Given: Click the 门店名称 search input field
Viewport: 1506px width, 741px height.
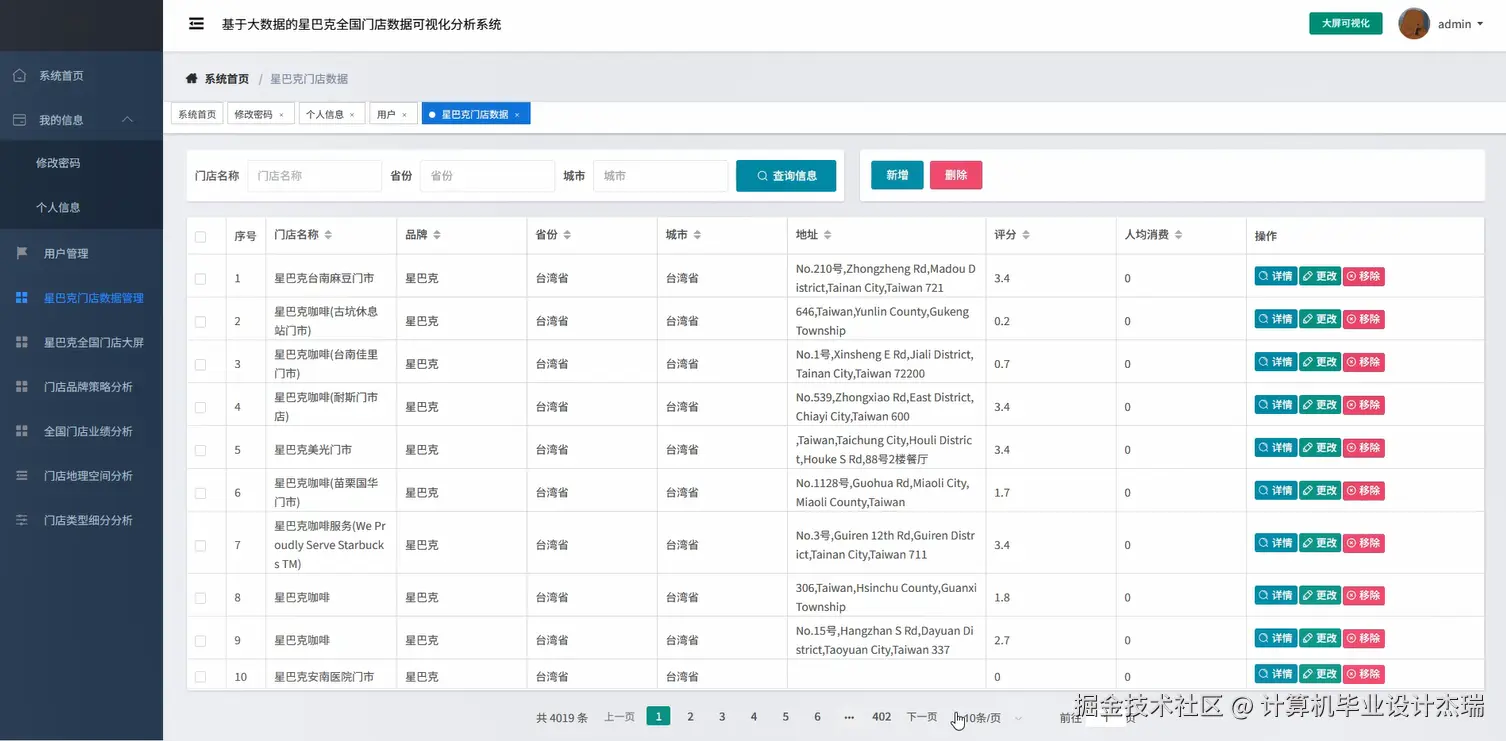Looking at the screenshot, I should [x=315, y=175].
